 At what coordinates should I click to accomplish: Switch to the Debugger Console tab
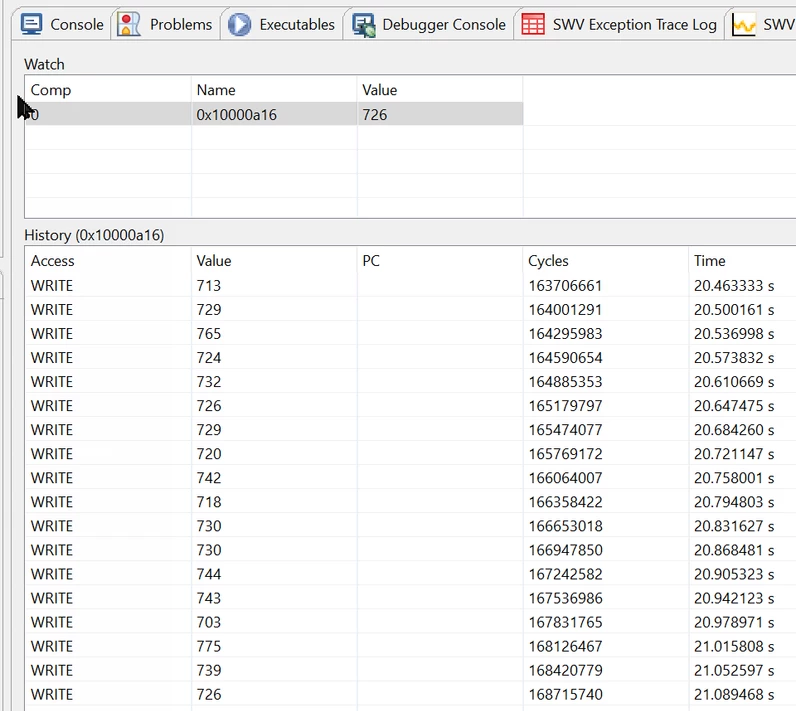coord(444,24)
